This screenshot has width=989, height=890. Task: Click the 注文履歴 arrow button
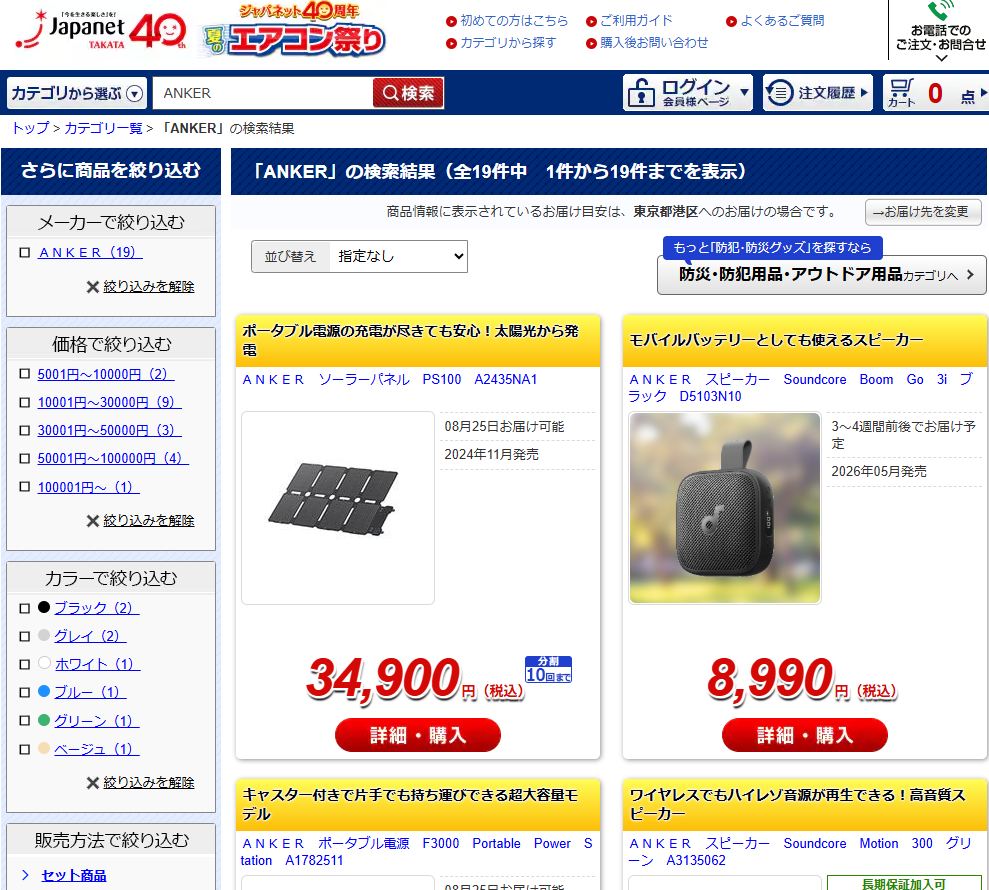click(x=817, y=93)
